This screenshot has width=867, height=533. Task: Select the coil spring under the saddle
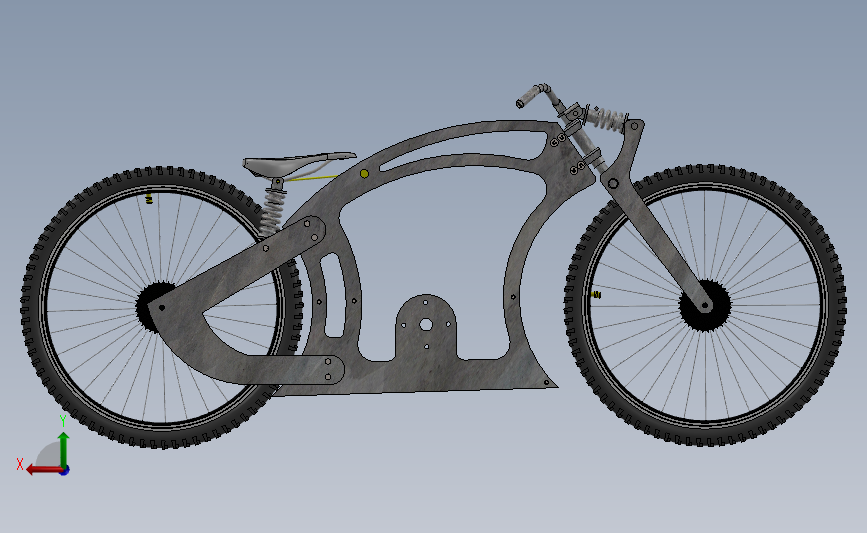273,211
